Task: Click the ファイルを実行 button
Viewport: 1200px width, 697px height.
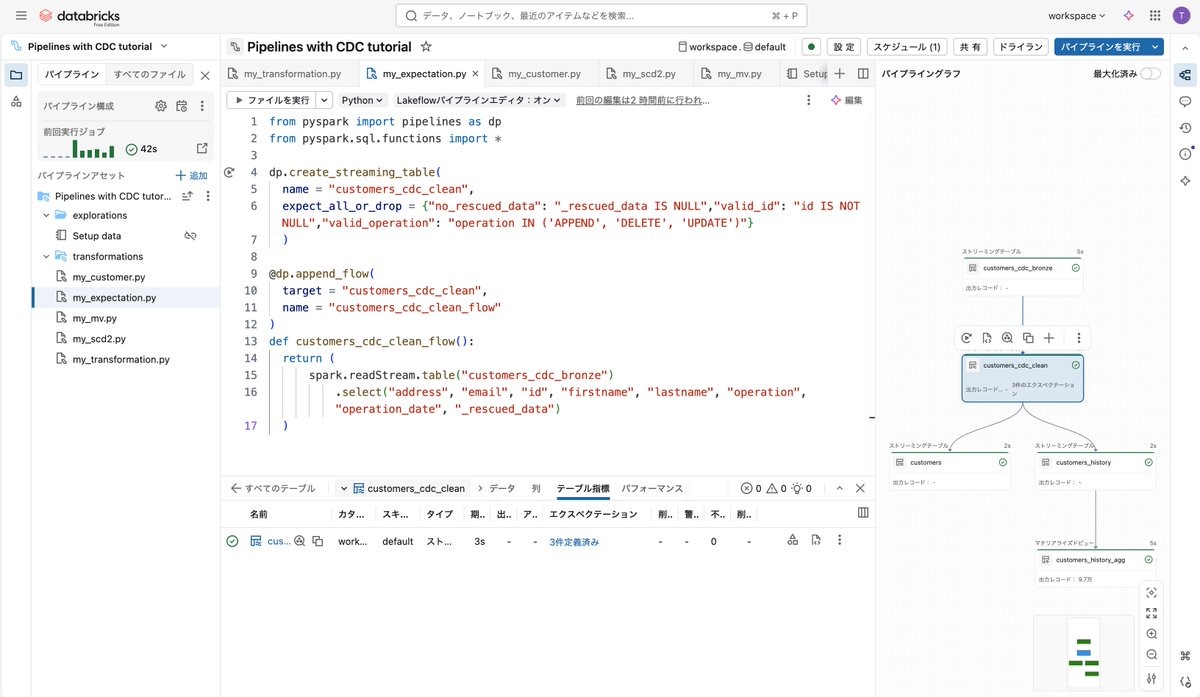Action: coord(271,100)
